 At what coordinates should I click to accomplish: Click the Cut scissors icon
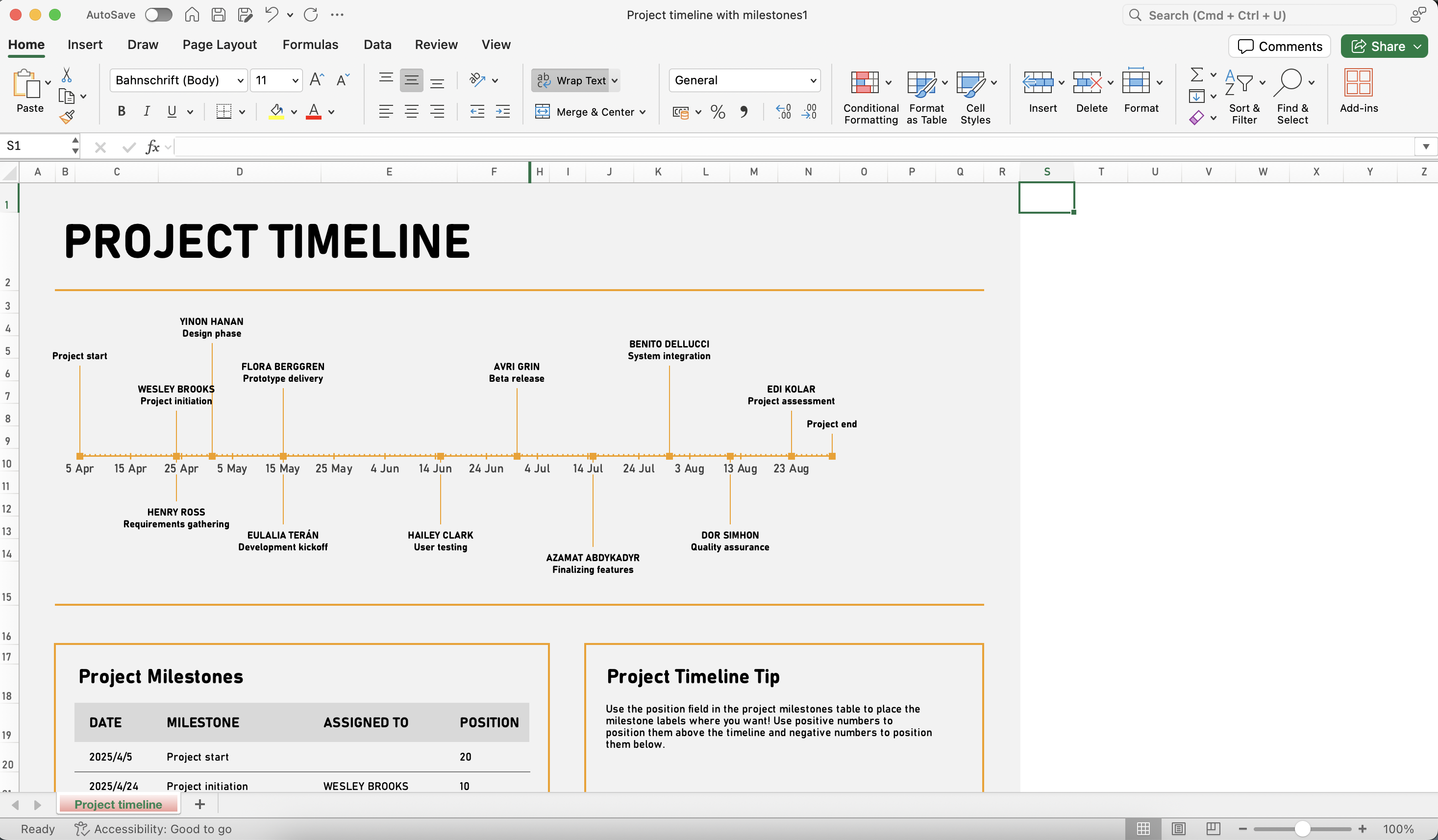tap(67, 75)
